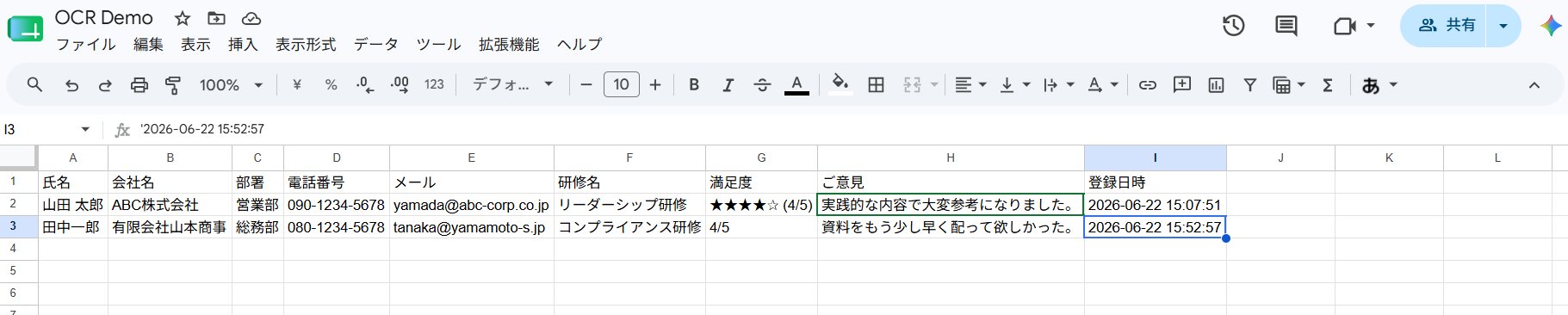
Task: Open the 挿入 menu
Action: [243, 44]
